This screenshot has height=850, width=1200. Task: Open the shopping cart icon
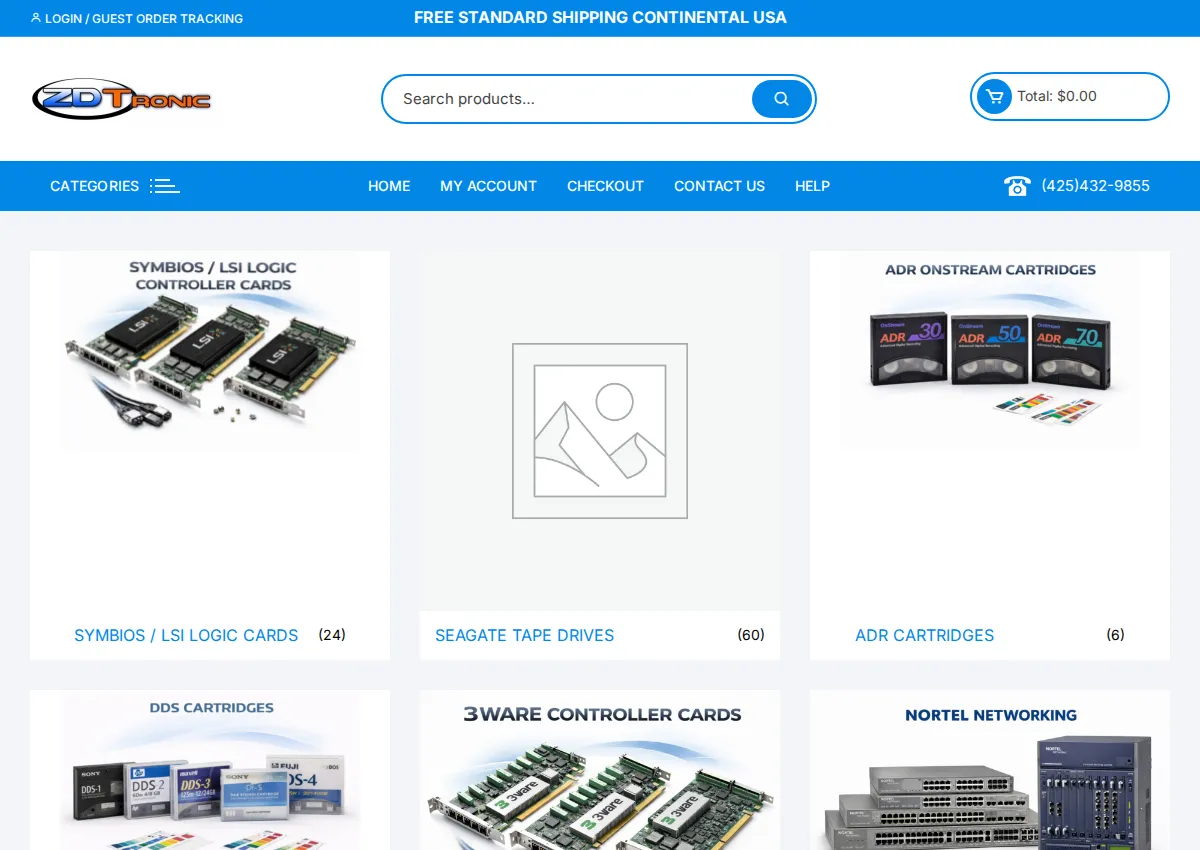click(994, 97)
